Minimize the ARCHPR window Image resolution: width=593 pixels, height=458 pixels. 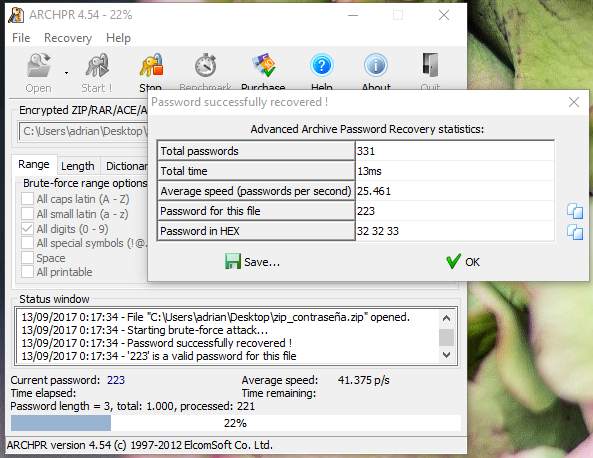coord(353,15)
